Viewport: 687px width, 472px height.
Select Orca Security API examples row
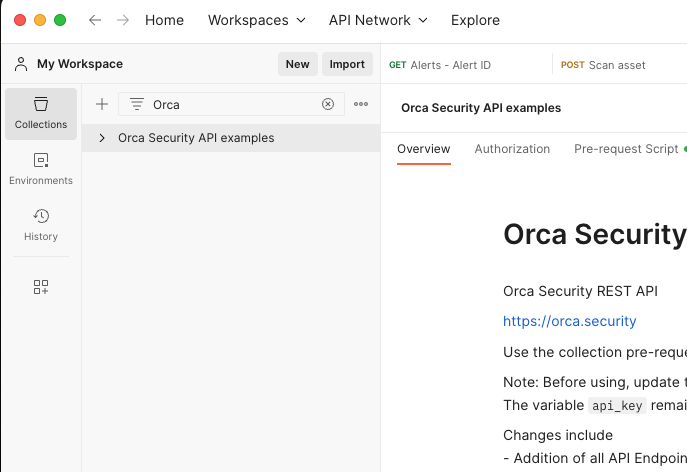click(x=231, y=138)
